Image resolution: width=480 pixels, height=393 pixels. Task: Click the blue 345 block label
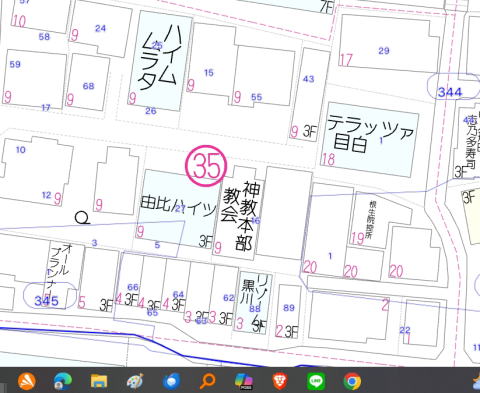[47, 301]
